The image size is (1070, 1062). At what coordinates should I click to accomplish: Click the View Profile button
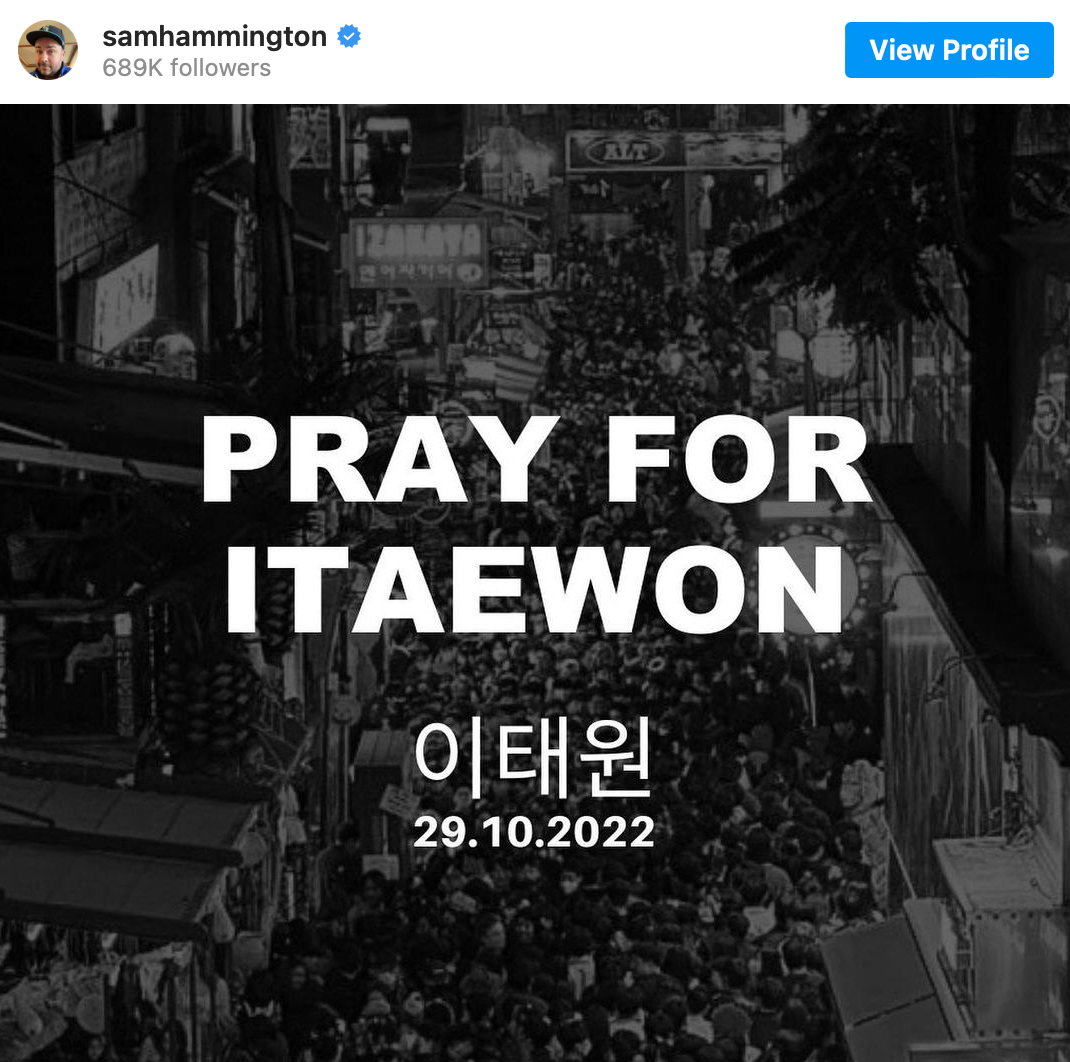pyautogui.click(x=949, y=50)
